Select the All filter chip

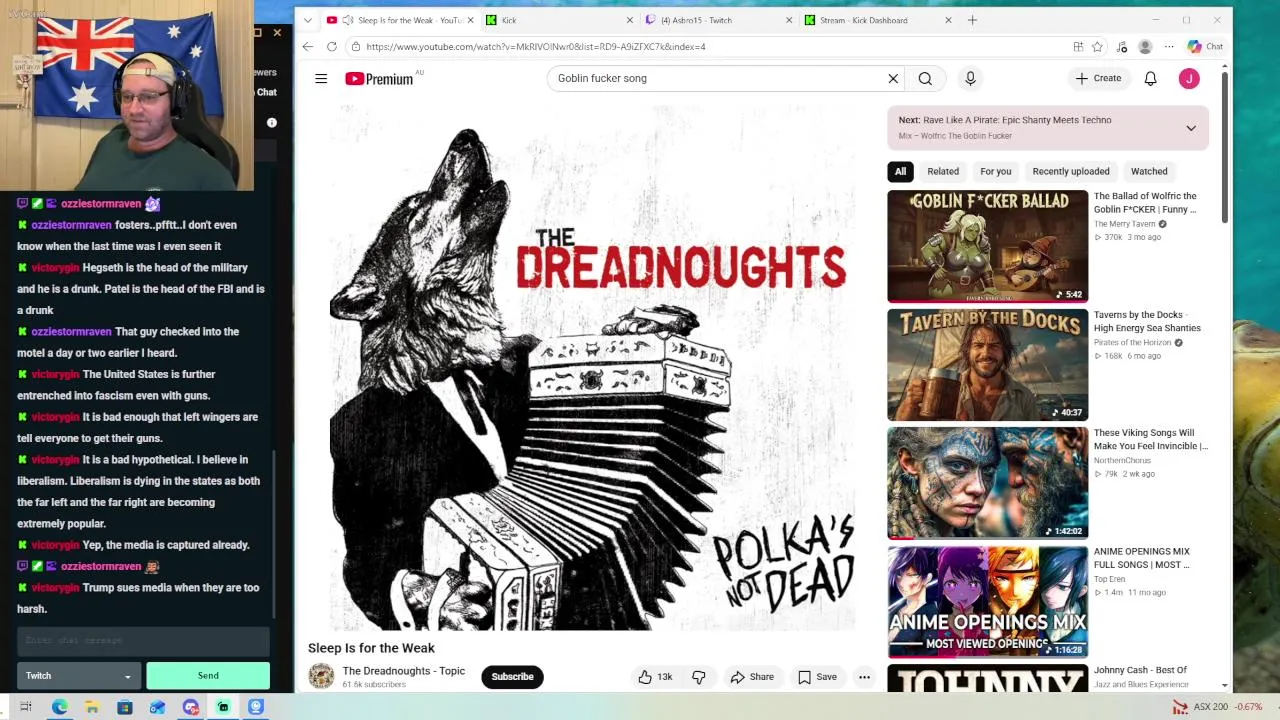pyautogui.click(x=900, y=171)
